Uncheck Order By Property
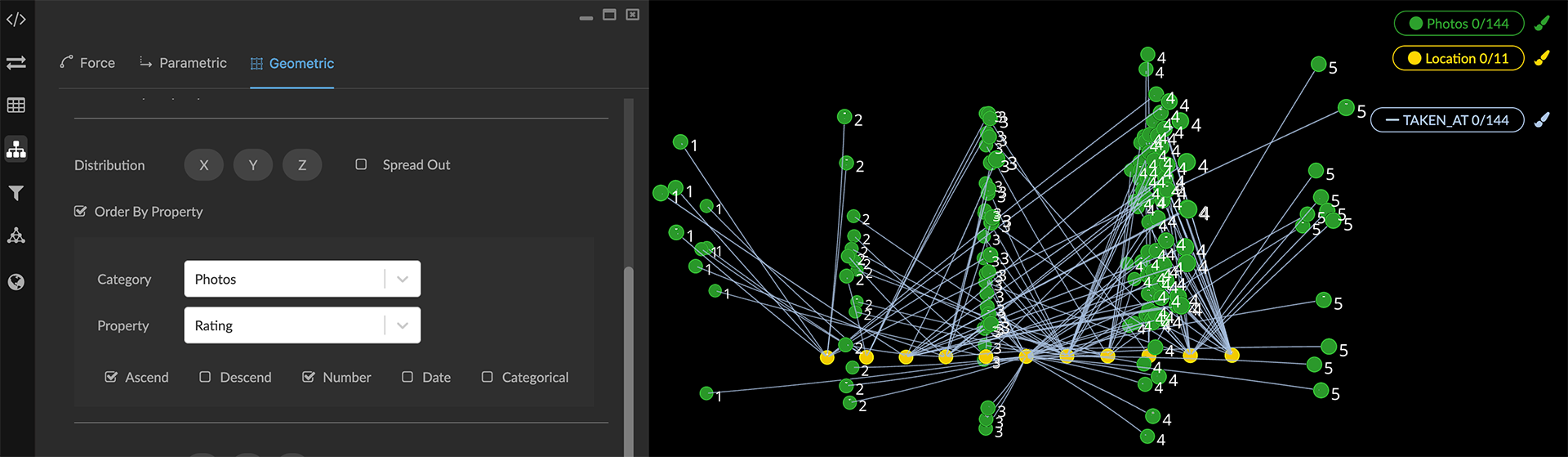Image resolution: width=1568 pixels, height=457 pixels. click(x=80, y=212)
